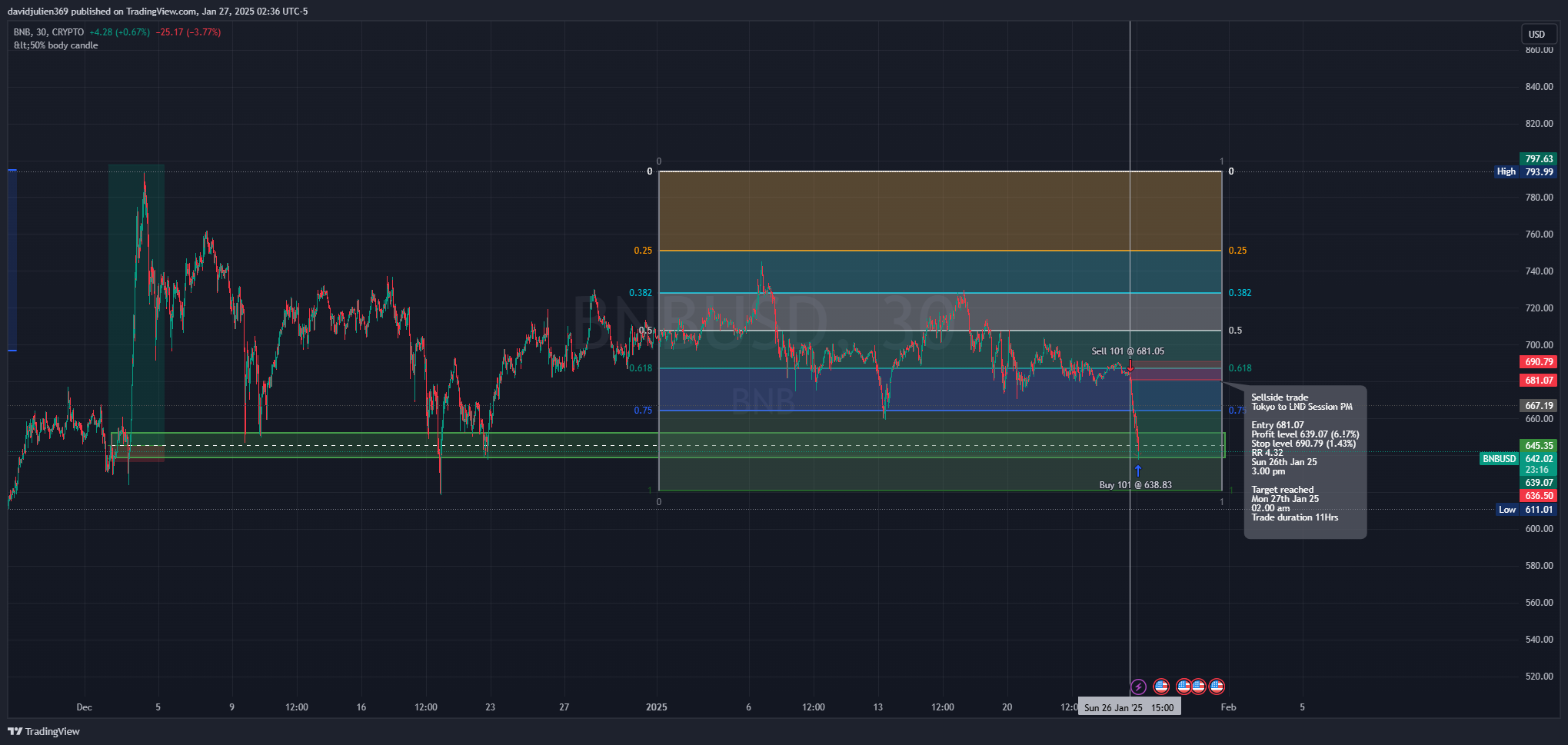1568x745 pixels.
Task: Click the '50% body candle' indicator label
Action: [x=56, y=45]
